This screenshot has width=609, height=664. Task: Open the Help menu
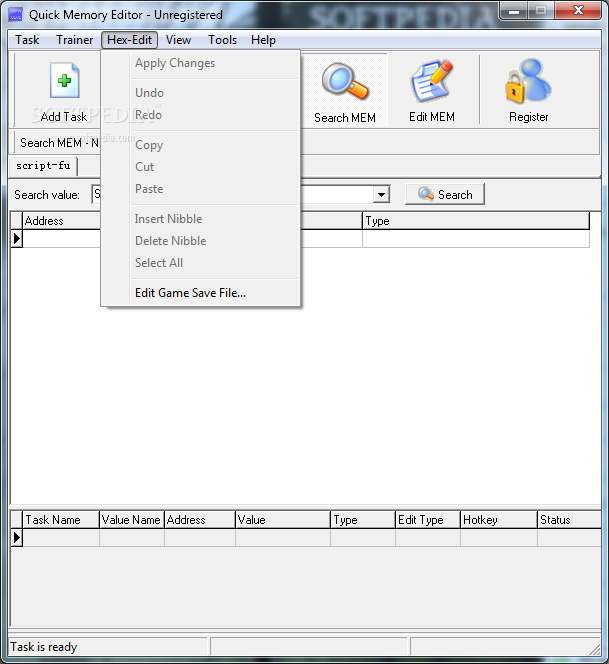[263, 40]
